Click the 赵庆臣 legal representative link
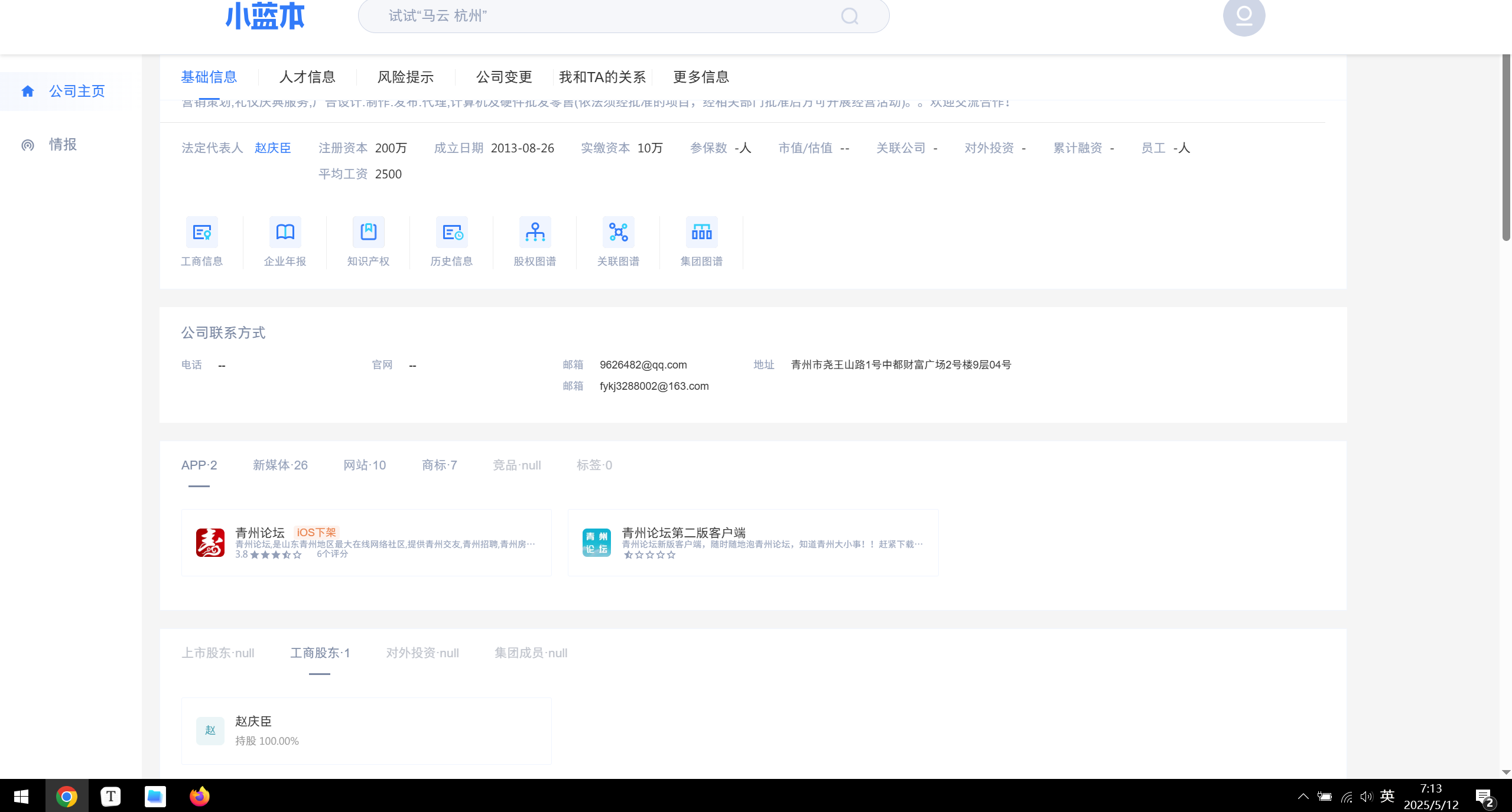Viewport: 1512px width, 812px height. click(x=272, y=148)
